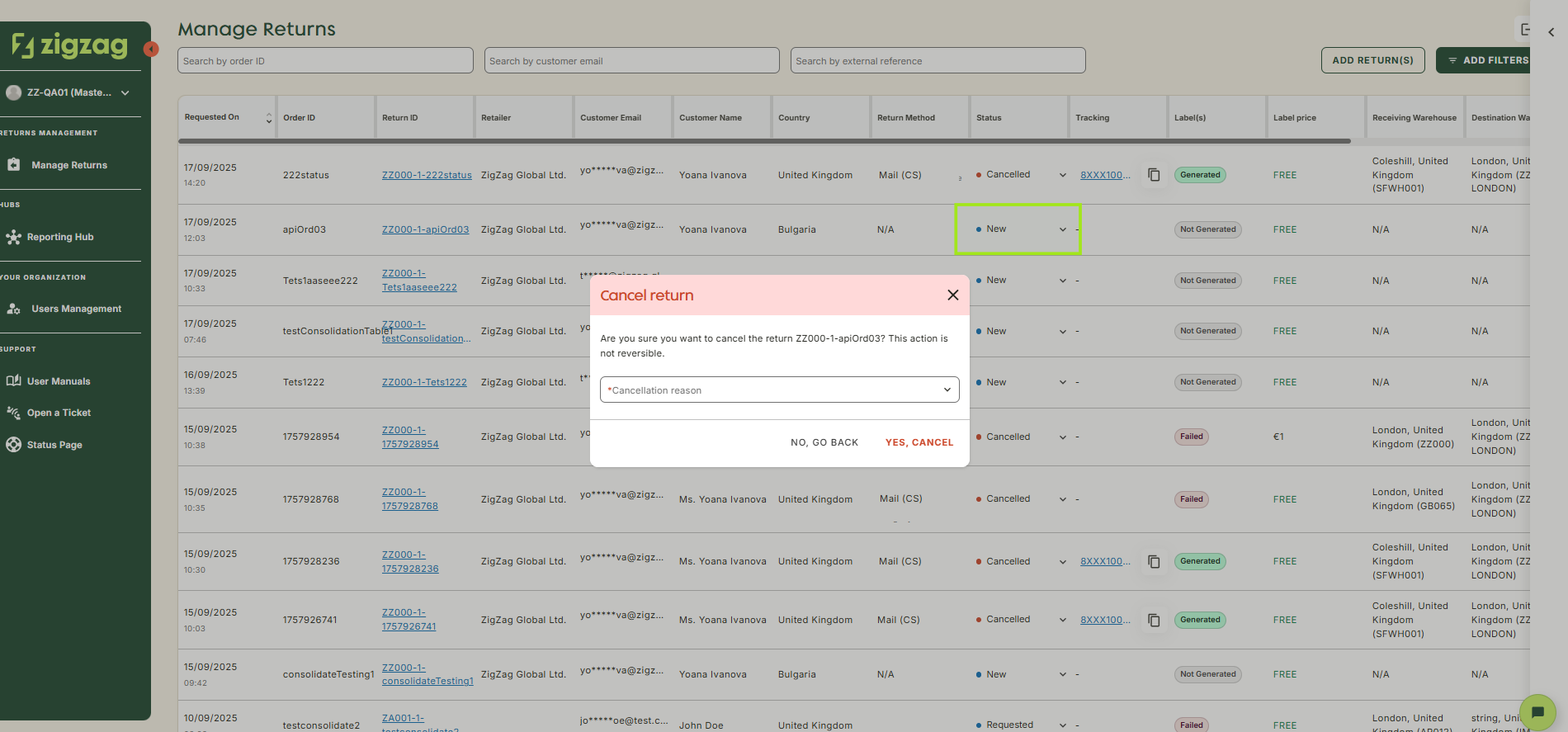Open Reporting Hub in sidebar

pyautogui.click(x=60, y=237)
